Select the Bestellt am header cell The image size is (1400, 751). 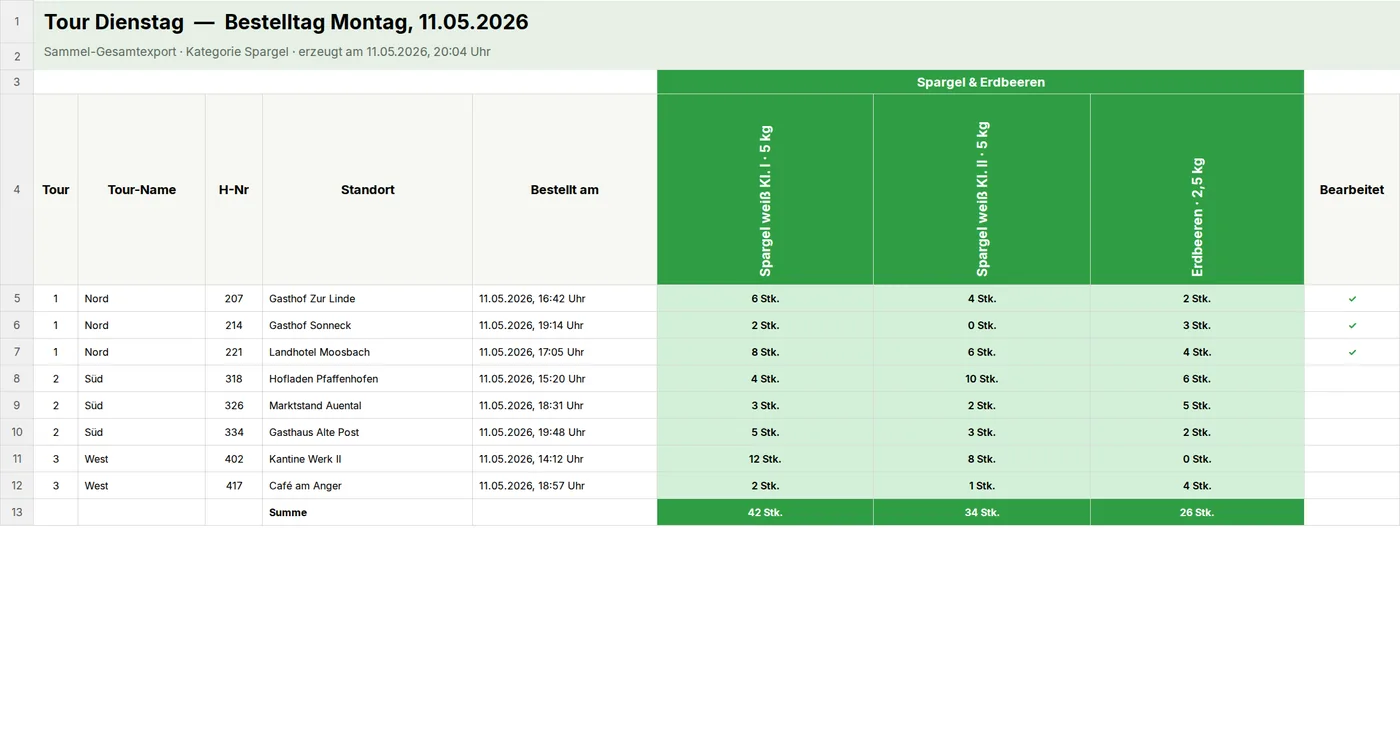pos(564,190)
